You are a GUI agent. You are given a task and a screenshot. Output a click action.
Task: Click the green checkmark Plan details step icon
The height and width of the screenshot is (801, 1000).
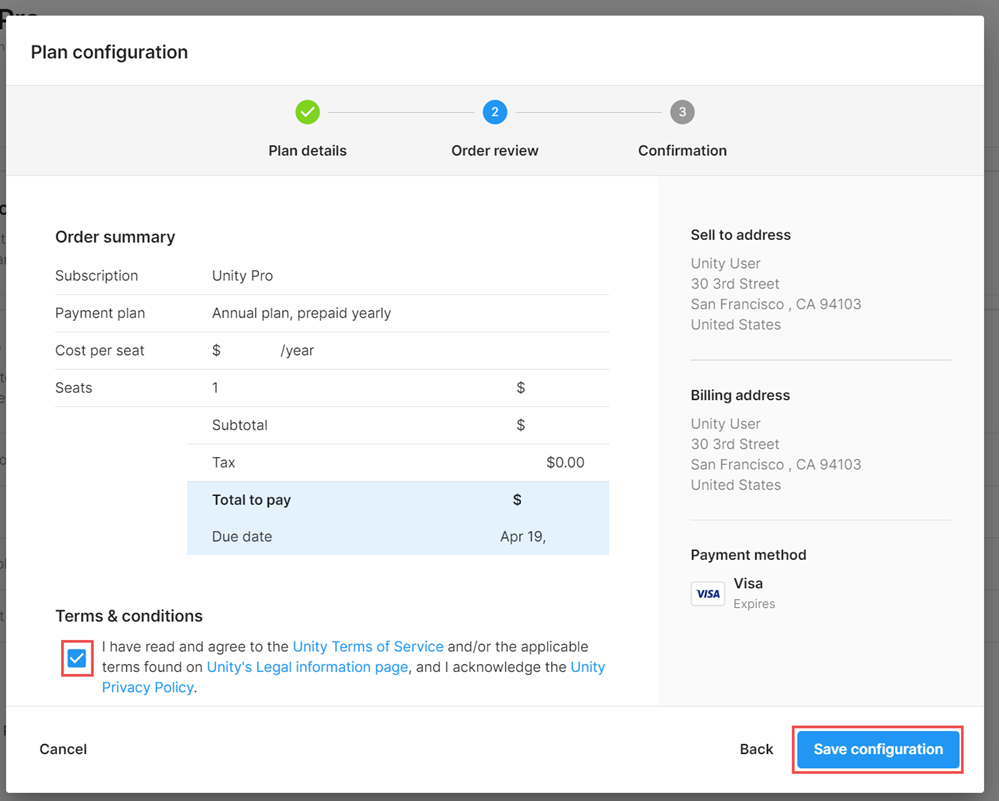coord(307,112)
